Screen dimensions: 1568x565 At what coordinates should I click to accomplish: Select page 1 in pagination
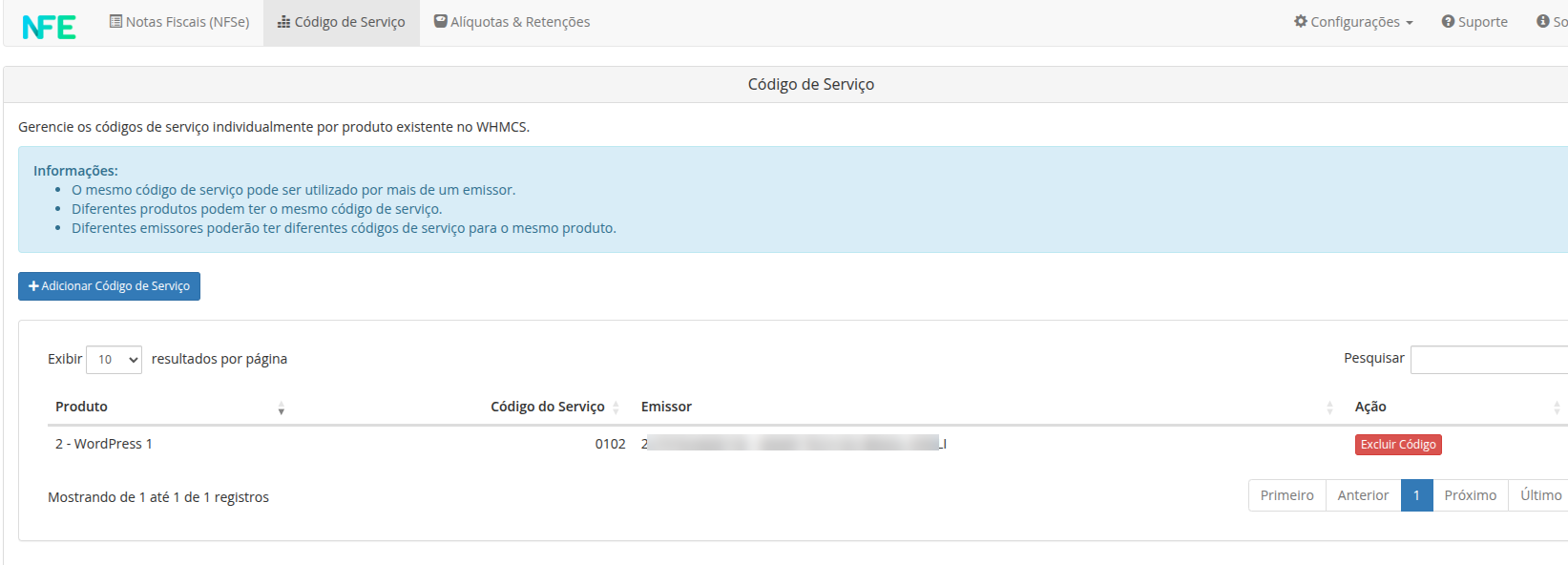(1416, 495)
